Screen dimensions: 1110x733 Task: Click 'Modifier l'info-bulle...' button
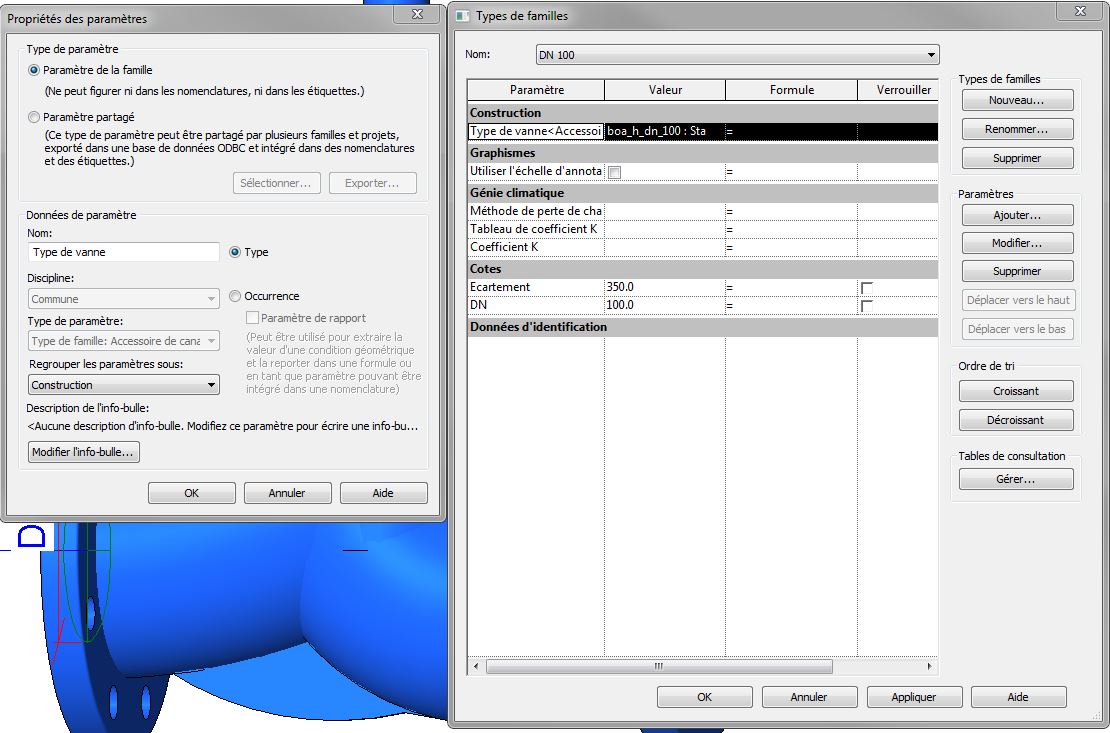(x=84, y=453)
